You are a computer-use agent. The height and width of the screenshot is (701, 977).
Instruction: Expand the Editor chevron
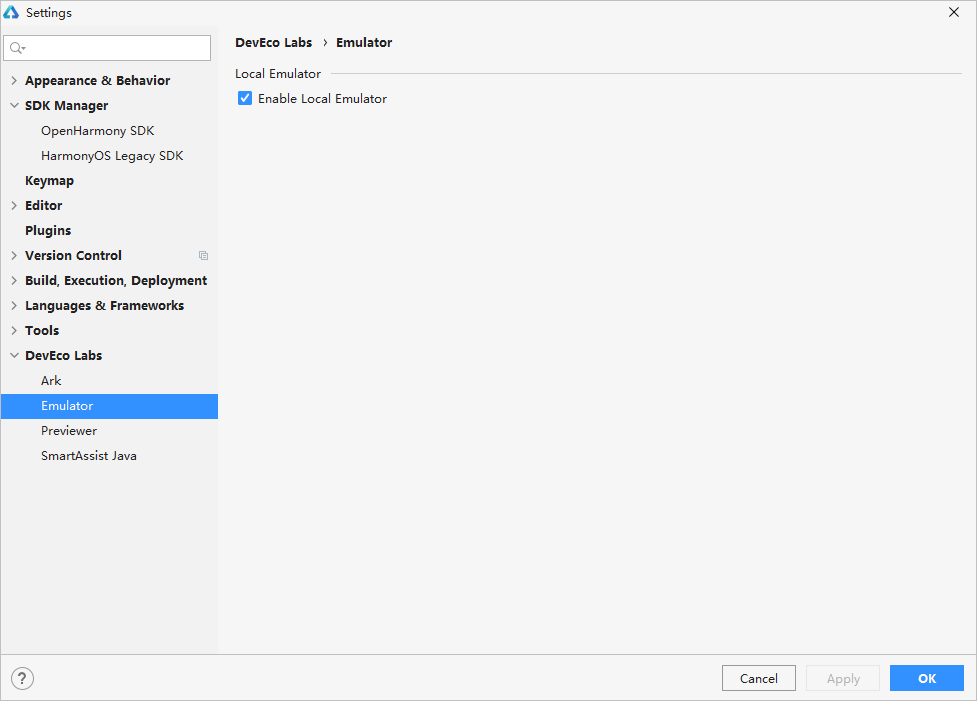point(14,205)
